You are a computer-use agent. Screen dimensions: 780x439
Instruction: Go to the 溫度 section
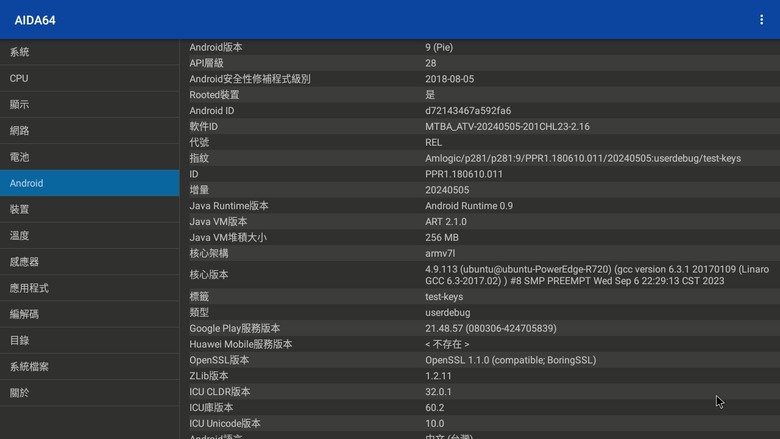coord(90,236)
